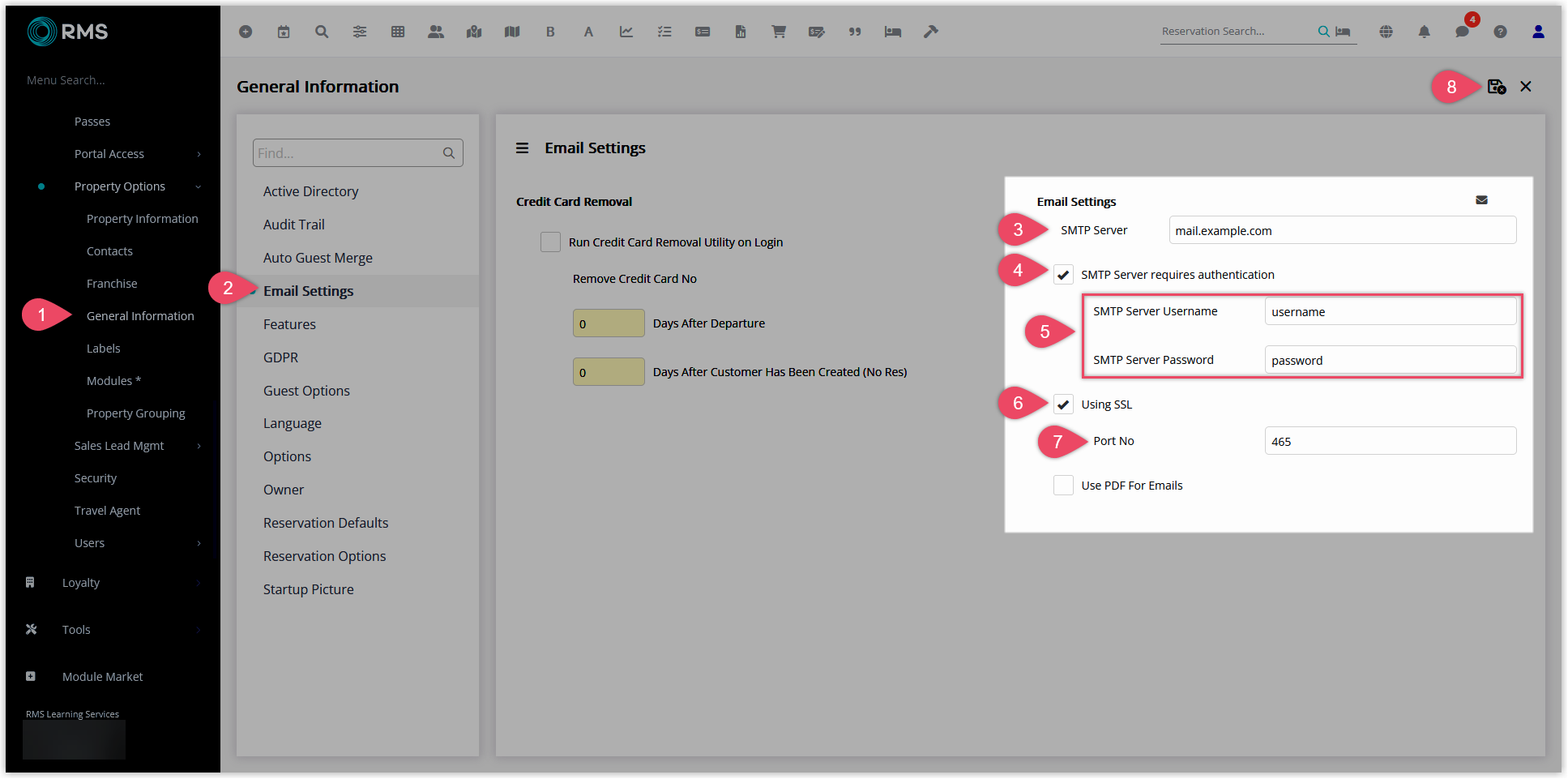Open General Information in sidebar
This screenshot has height=779, width=1568.
point(140,316)
